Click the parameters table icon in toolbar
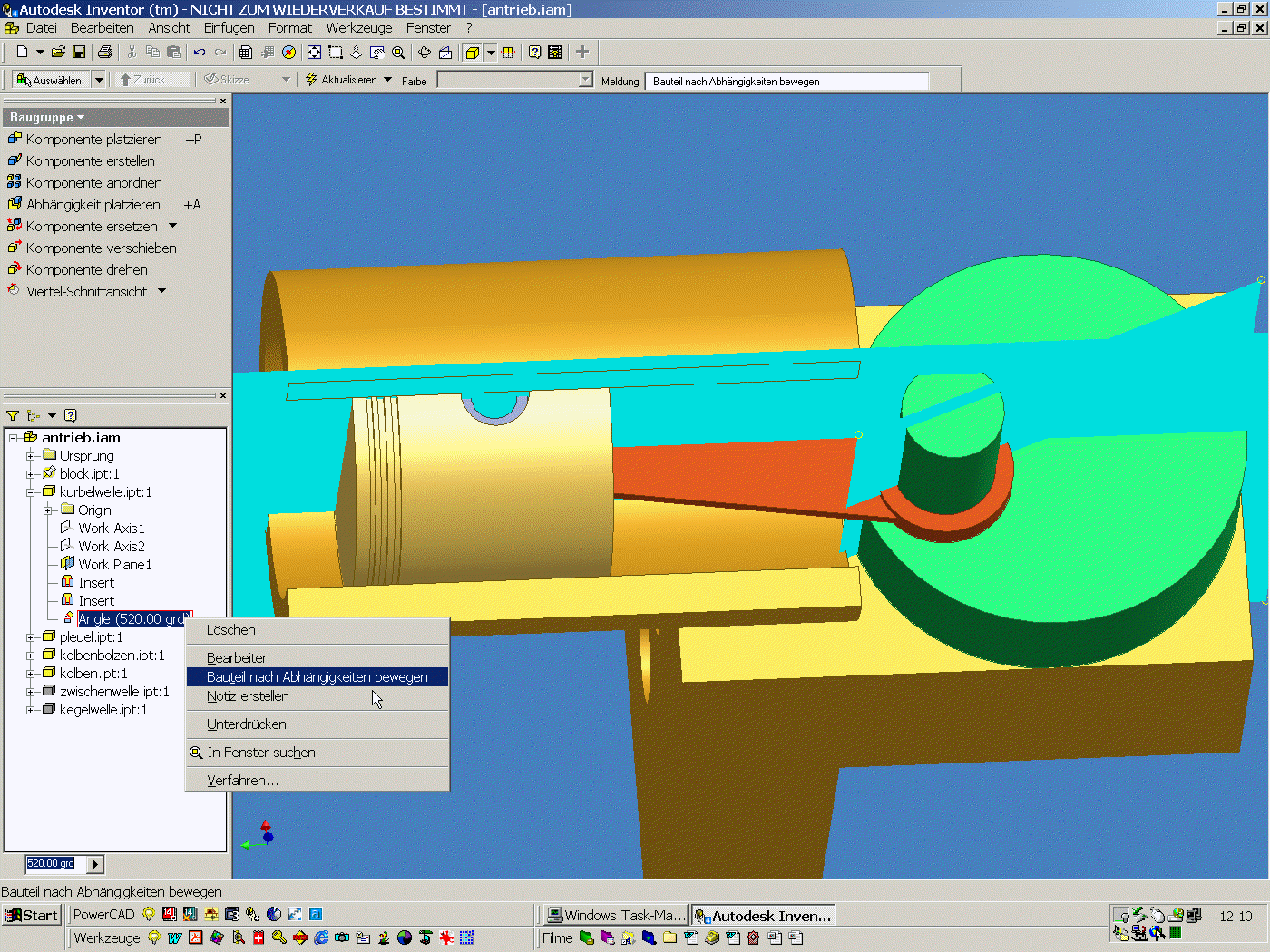The width and height of the screenshot is (1270, 952). click(246, 53)
